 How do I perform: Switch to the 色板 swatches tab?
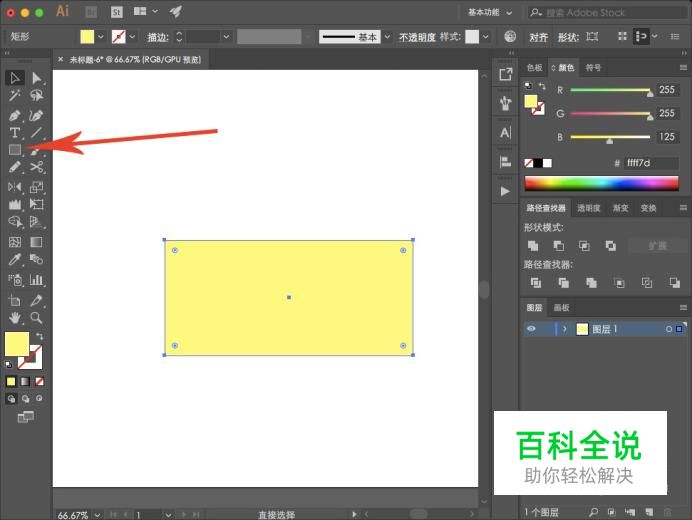pyautogui.click(x=535, y=68)
